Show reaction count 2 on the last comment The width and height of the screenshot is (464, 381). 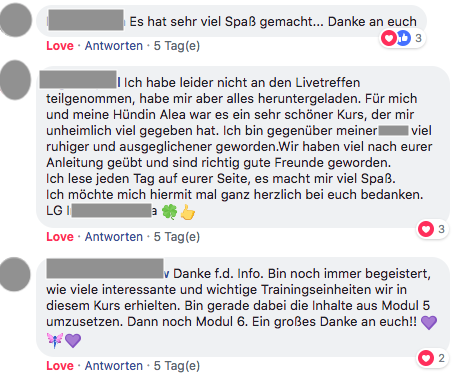tap(441, 358)
